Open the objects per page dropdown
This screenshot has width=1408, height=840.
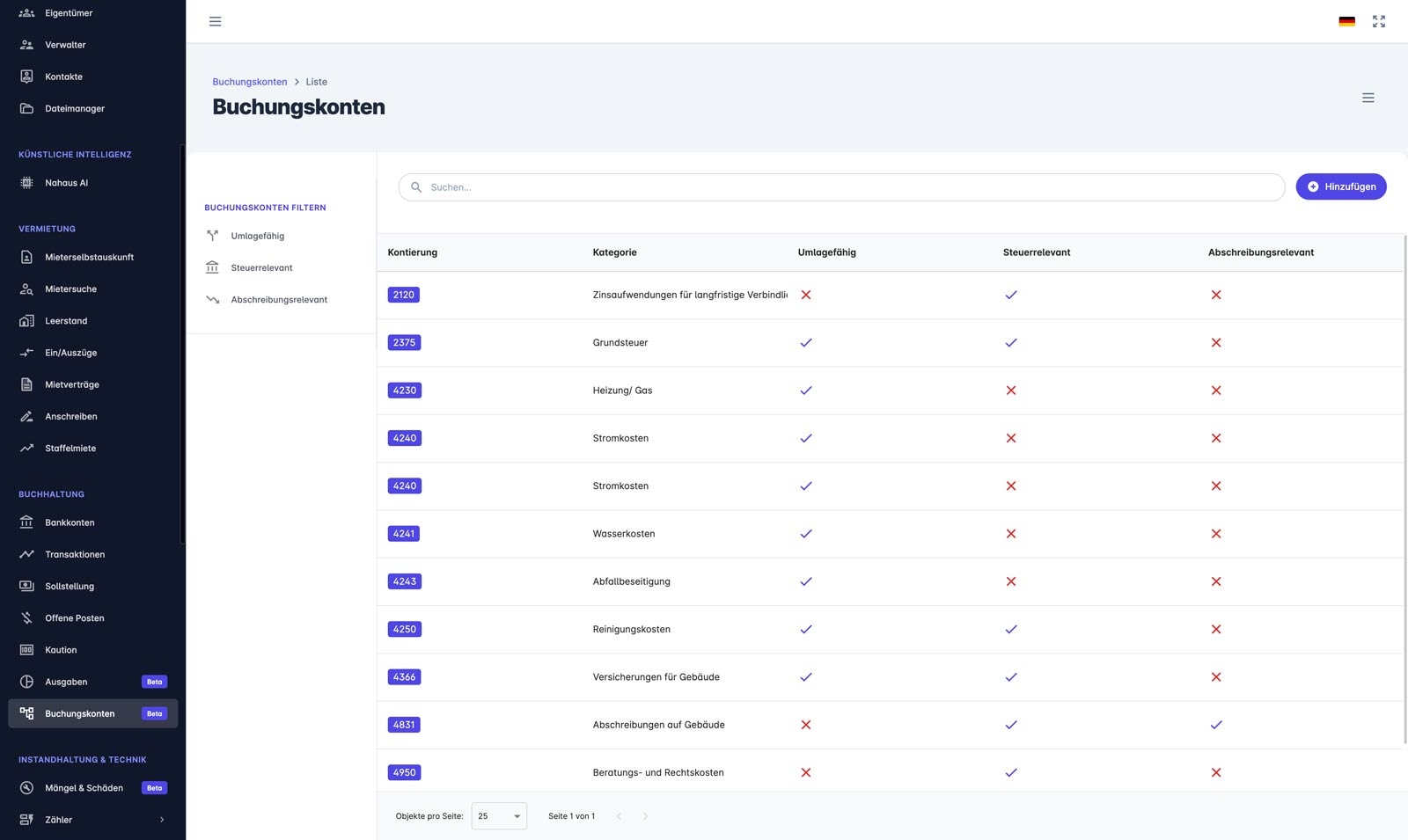(x=499, y=816)
